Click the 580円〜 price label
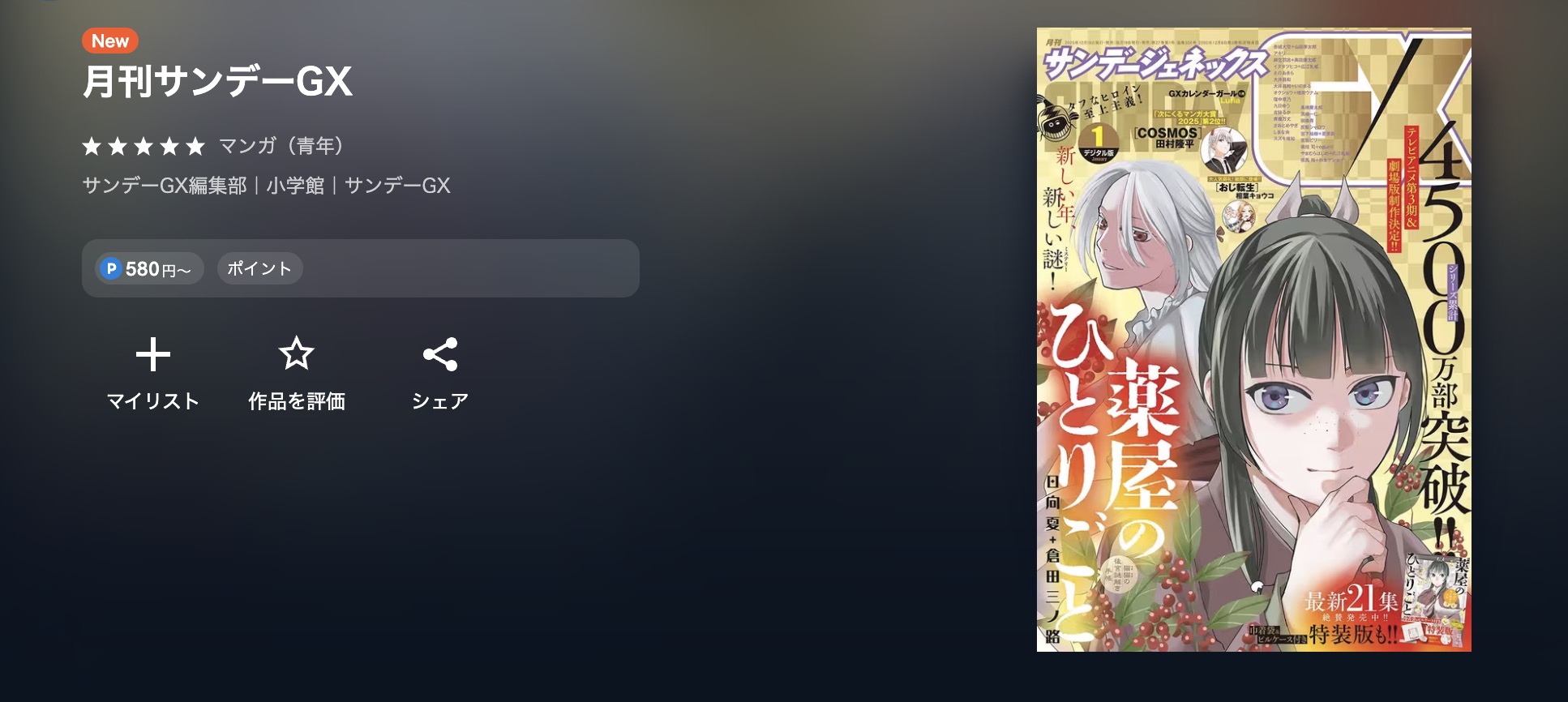The height and width of the screenshot is (702, 1568). (x=158, y=269)
